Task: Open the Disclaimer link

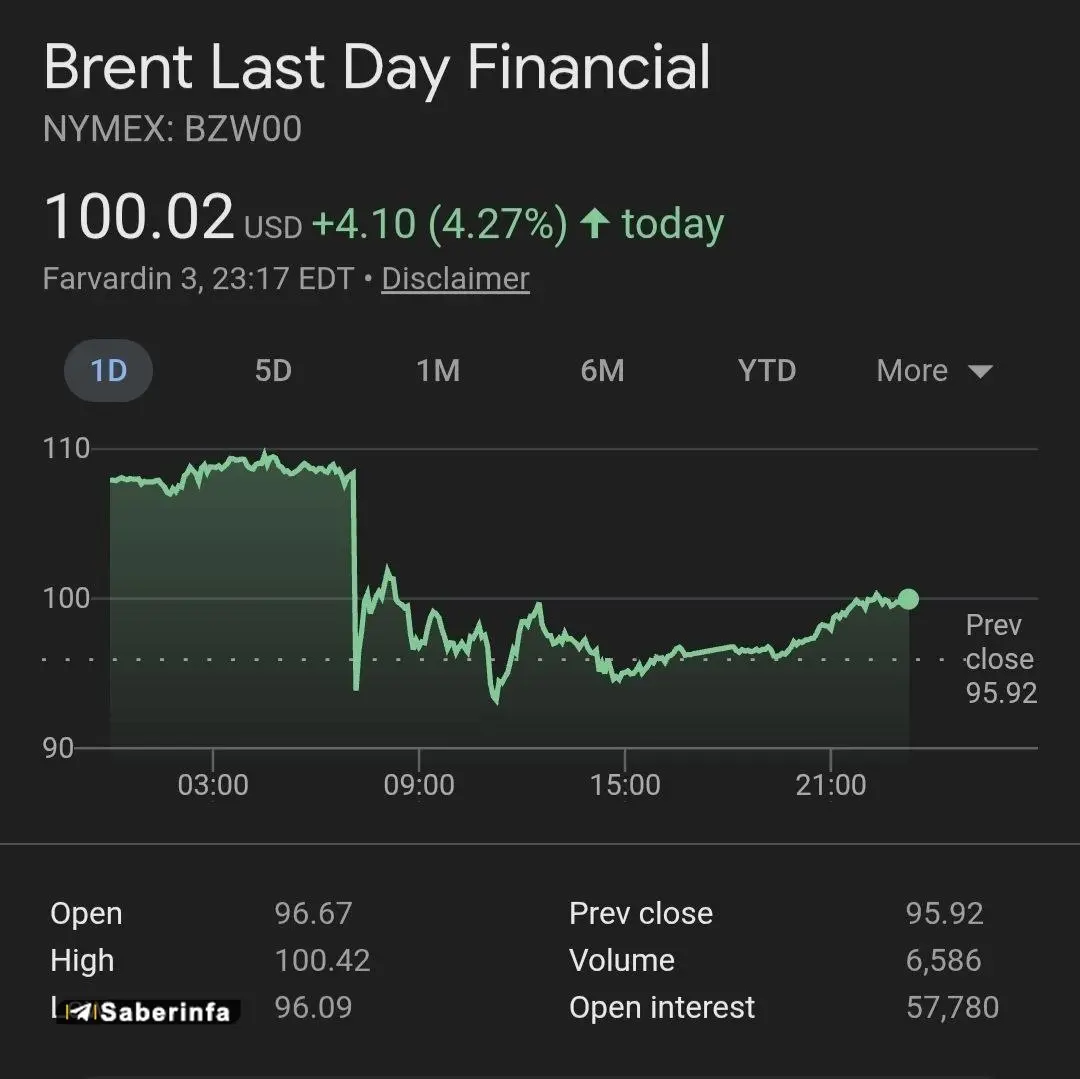Action: click(x=455, y=278)
